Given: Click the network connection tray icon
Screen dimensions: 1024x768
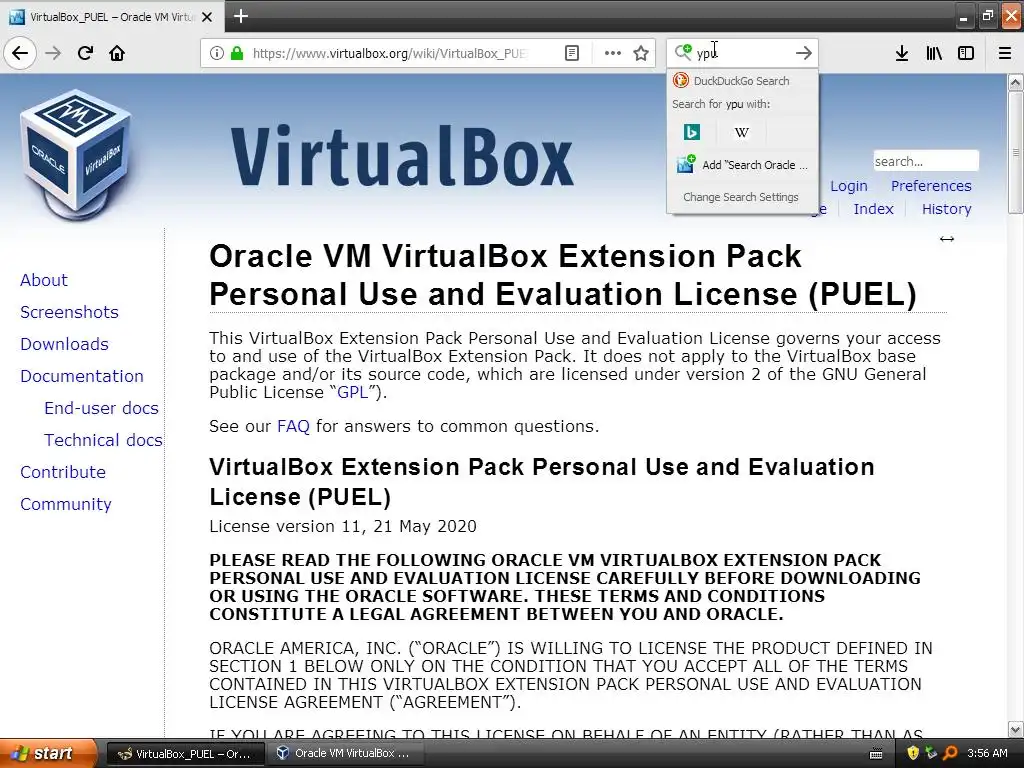Looking at the screenshot, I should 931,754.
